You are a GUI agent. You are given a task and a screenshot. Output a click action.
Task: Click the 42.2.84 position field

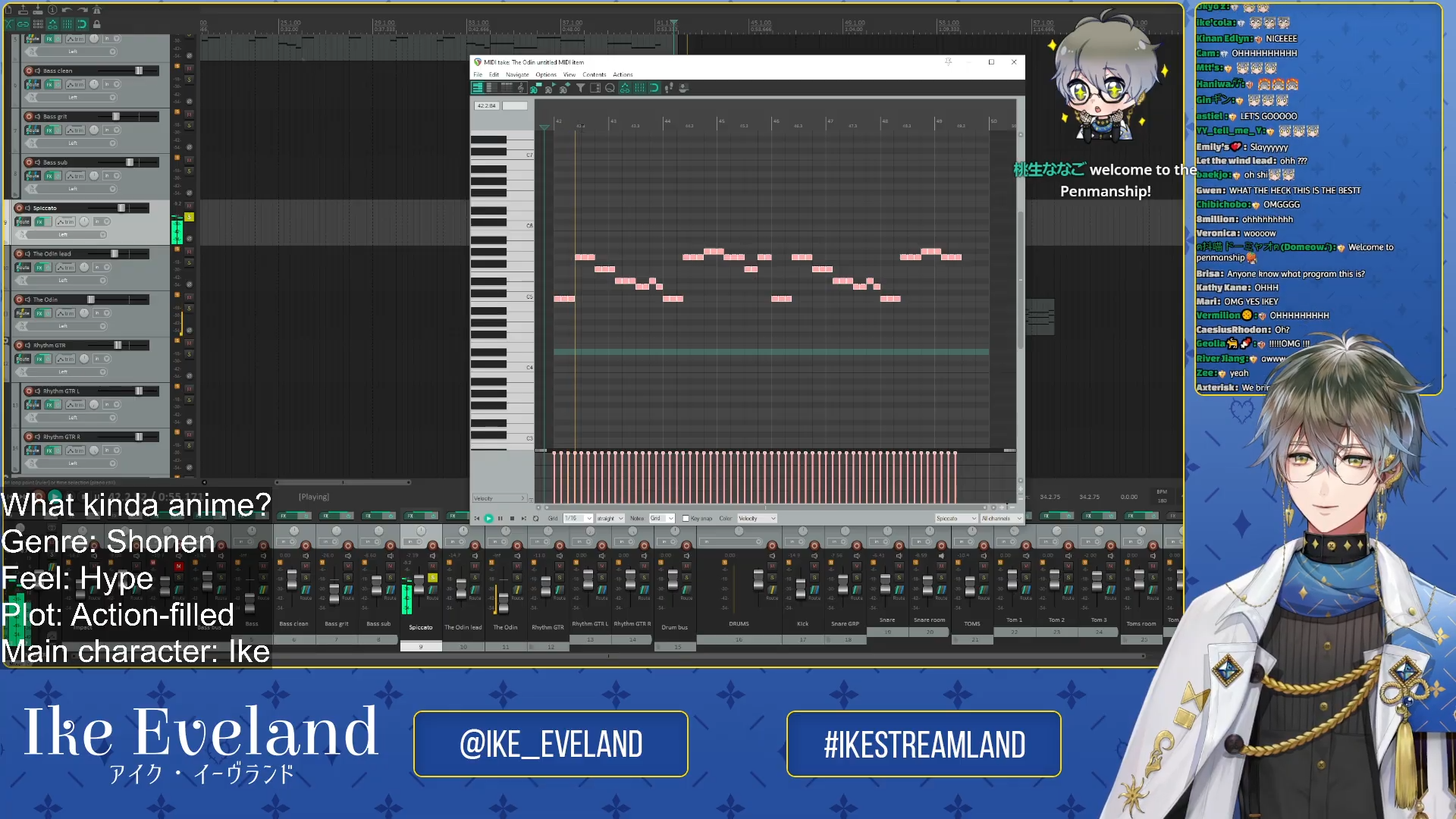click(x=487, y=106)
